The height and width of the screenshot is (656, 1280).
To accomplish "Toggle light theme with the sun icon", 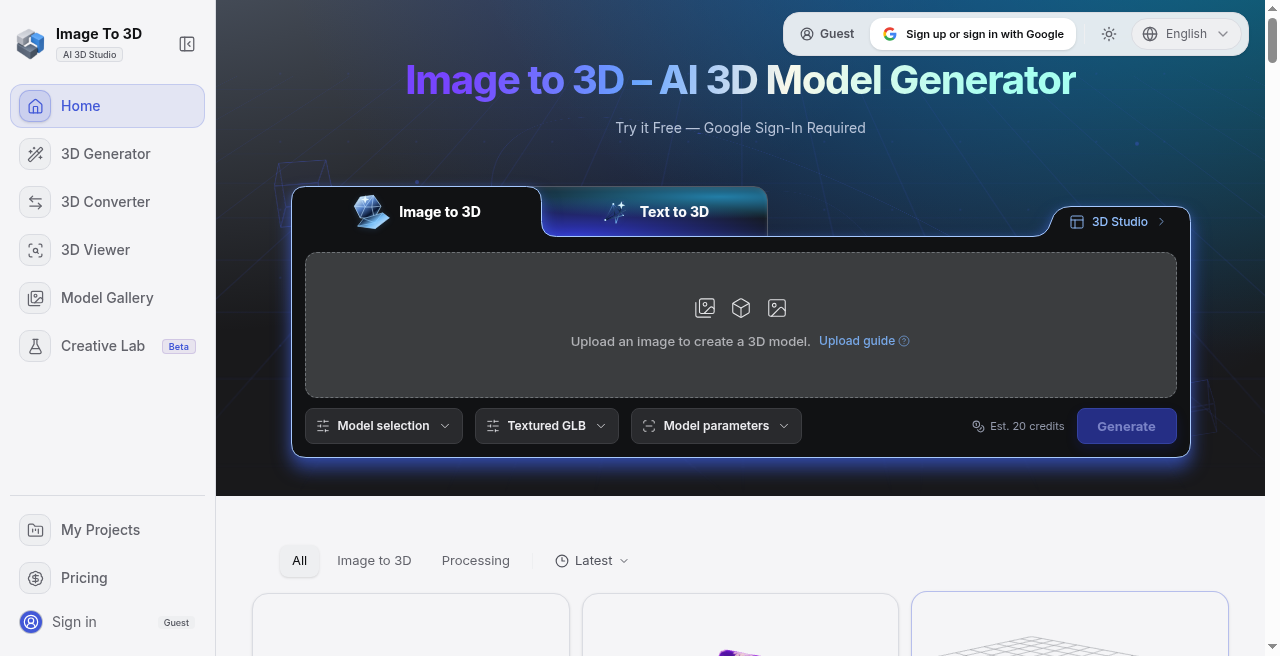I will [x=1109, y=34].
